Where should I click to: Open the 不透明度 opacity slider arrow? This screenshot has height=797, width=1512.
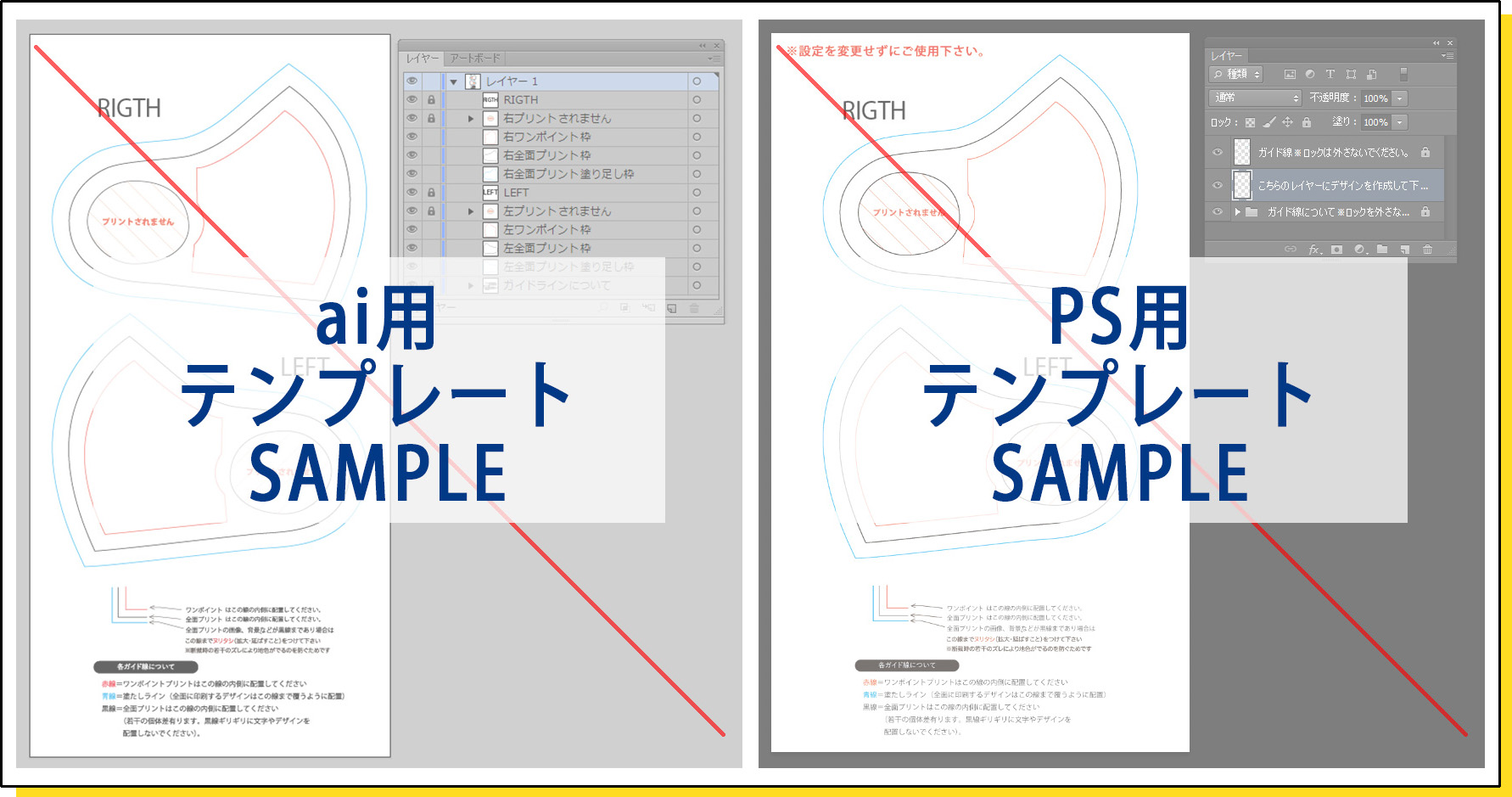pyautogui.click(x=1400, y=98)
